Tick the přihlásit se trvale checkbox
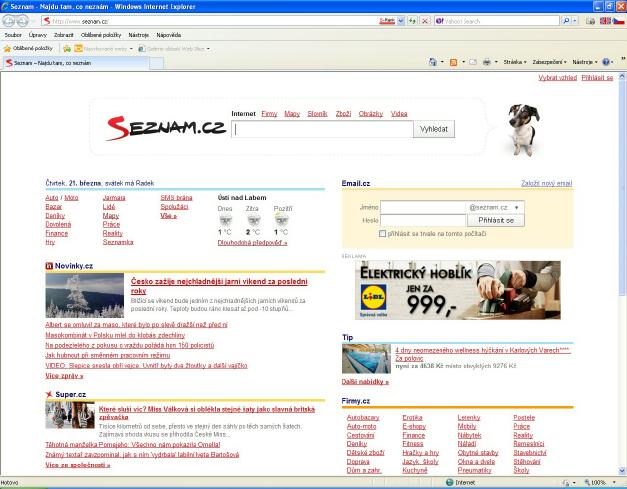627x489 pixels. pos(382,234)
